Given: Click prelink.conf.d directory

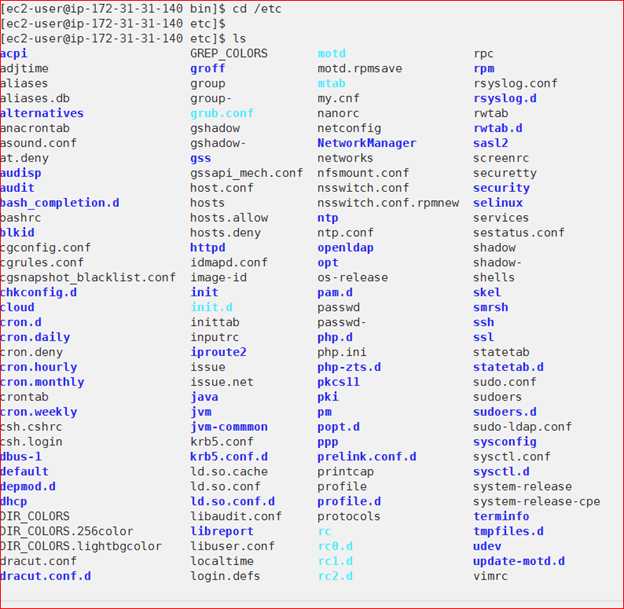Looking at the screenshot, I should coord(367,457).
